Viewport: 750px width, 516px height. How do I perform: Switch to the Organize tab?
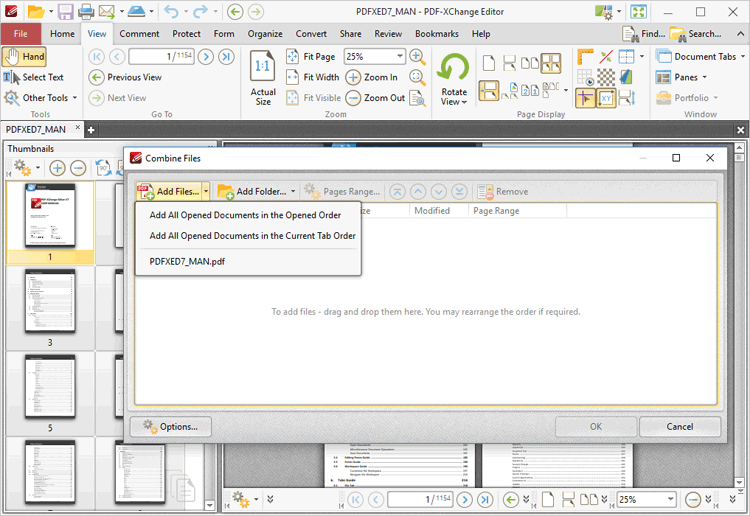pos(265,34)
